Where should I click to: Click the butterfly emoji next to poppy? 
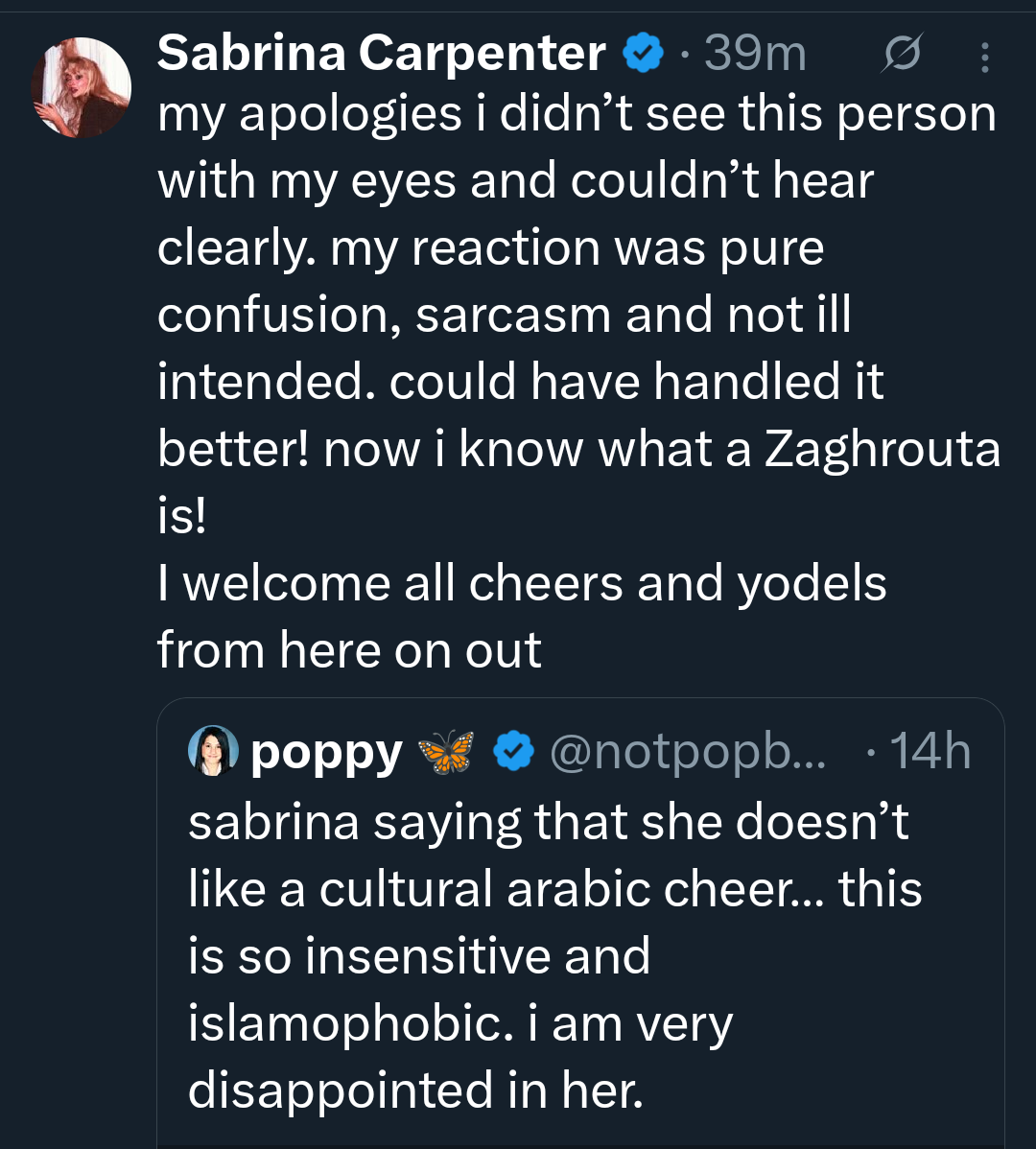(x=445, y=752)
